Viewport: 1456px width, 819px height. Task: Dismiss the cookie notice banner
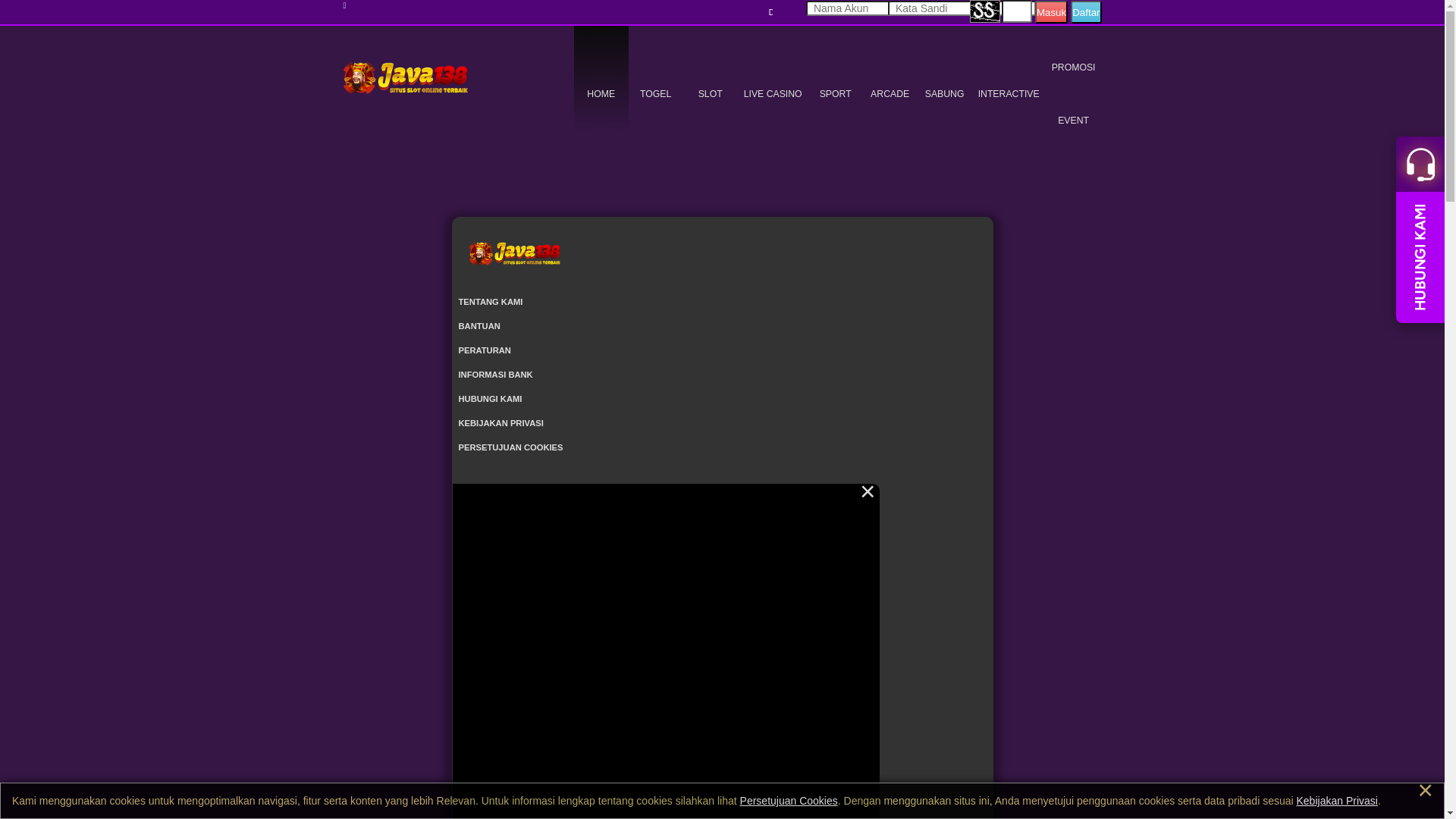coord(1425,790)
